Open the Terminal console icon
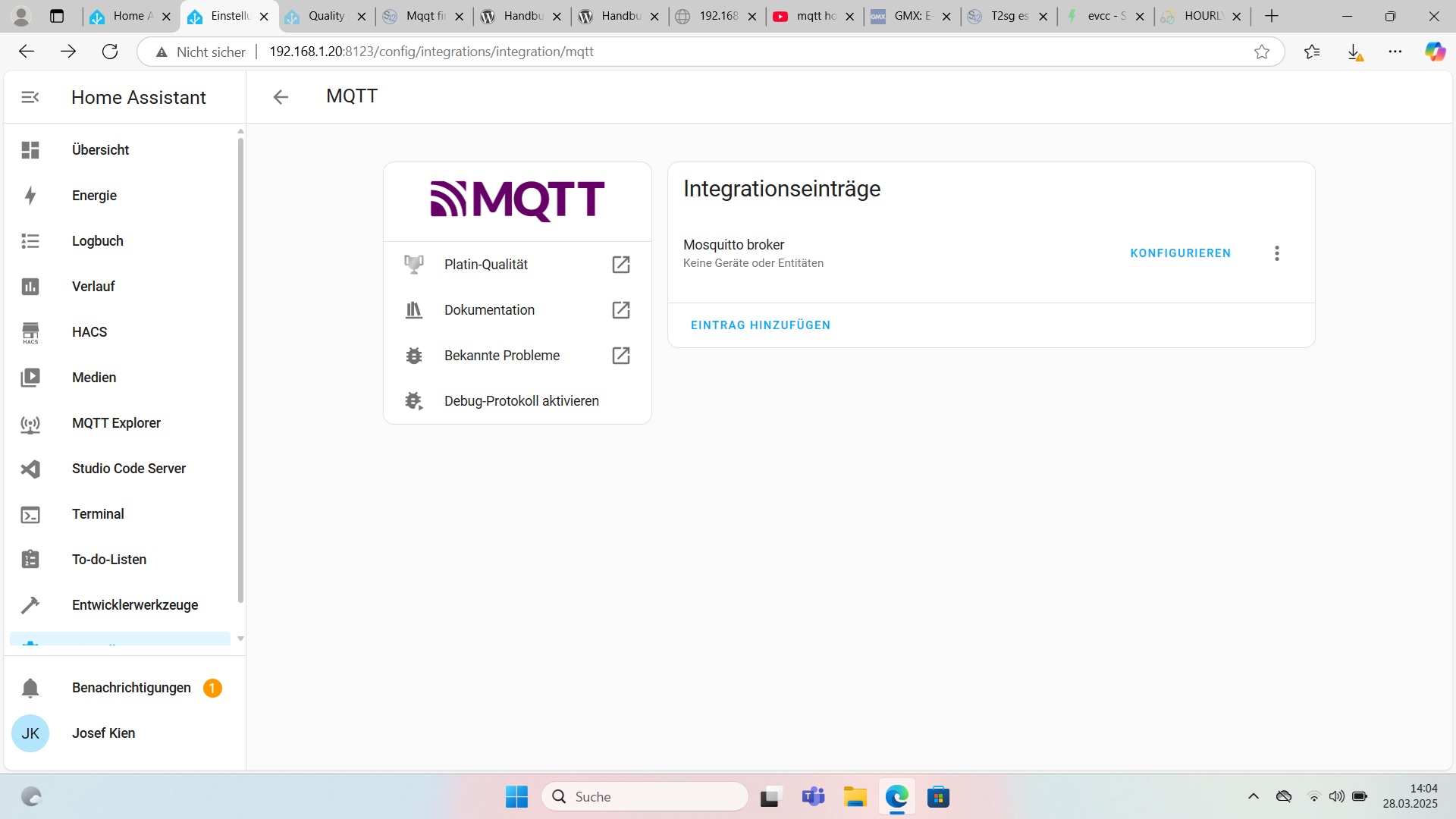Viewport: 1456px width, 819px height. tap(30, 515)
